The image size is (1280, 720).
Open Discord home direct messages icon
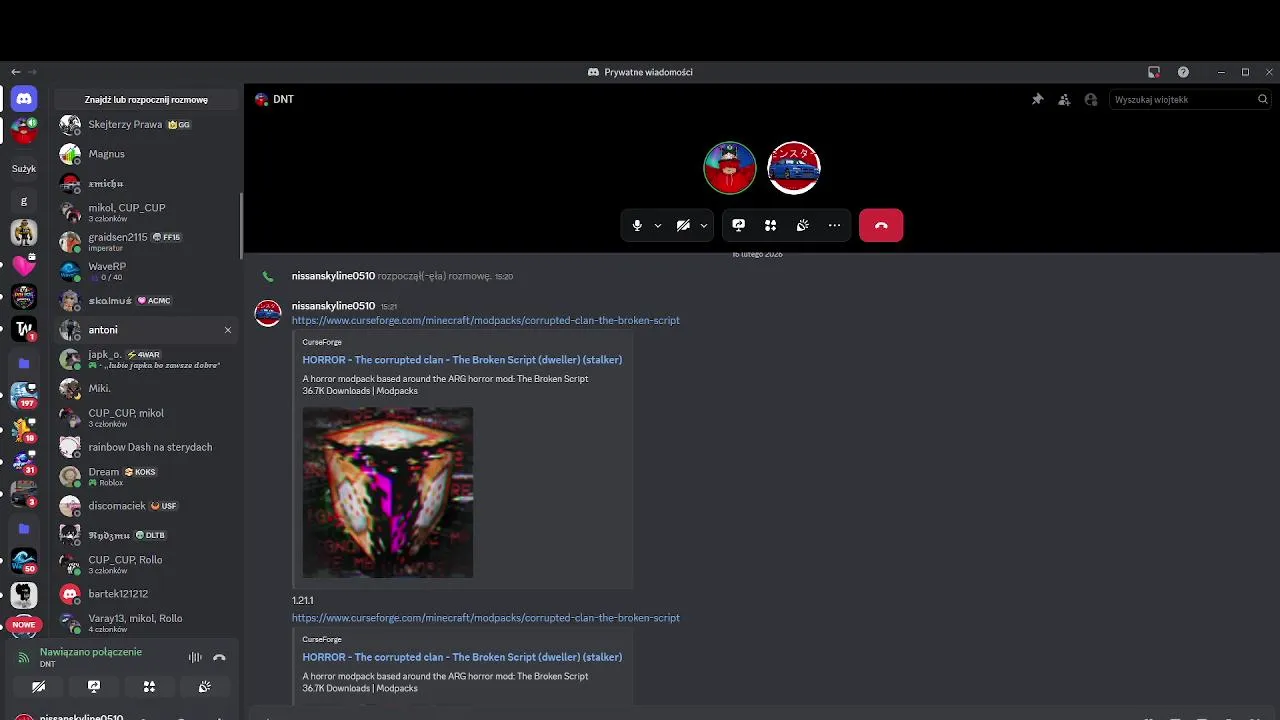(x=24, y=99)
